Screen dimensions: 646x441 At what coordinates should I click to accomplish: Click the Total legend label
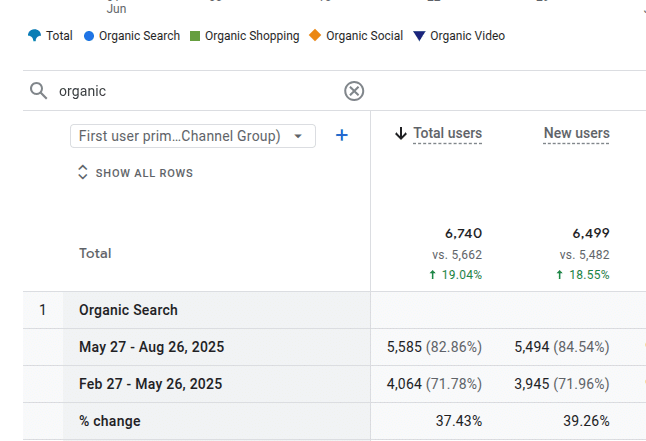pos(59,36)
